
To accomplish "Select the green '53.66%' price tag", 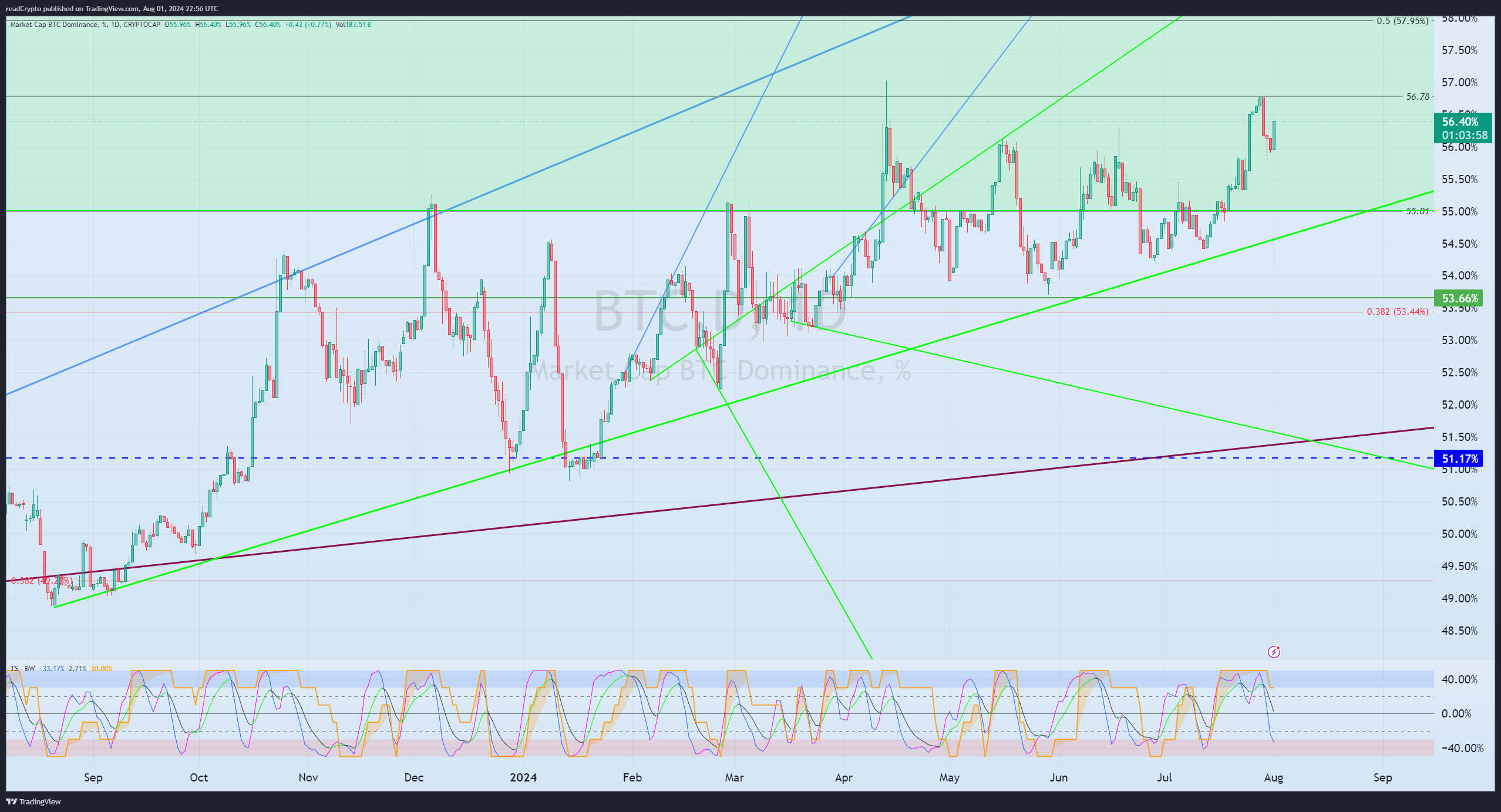I will 1458,298.
